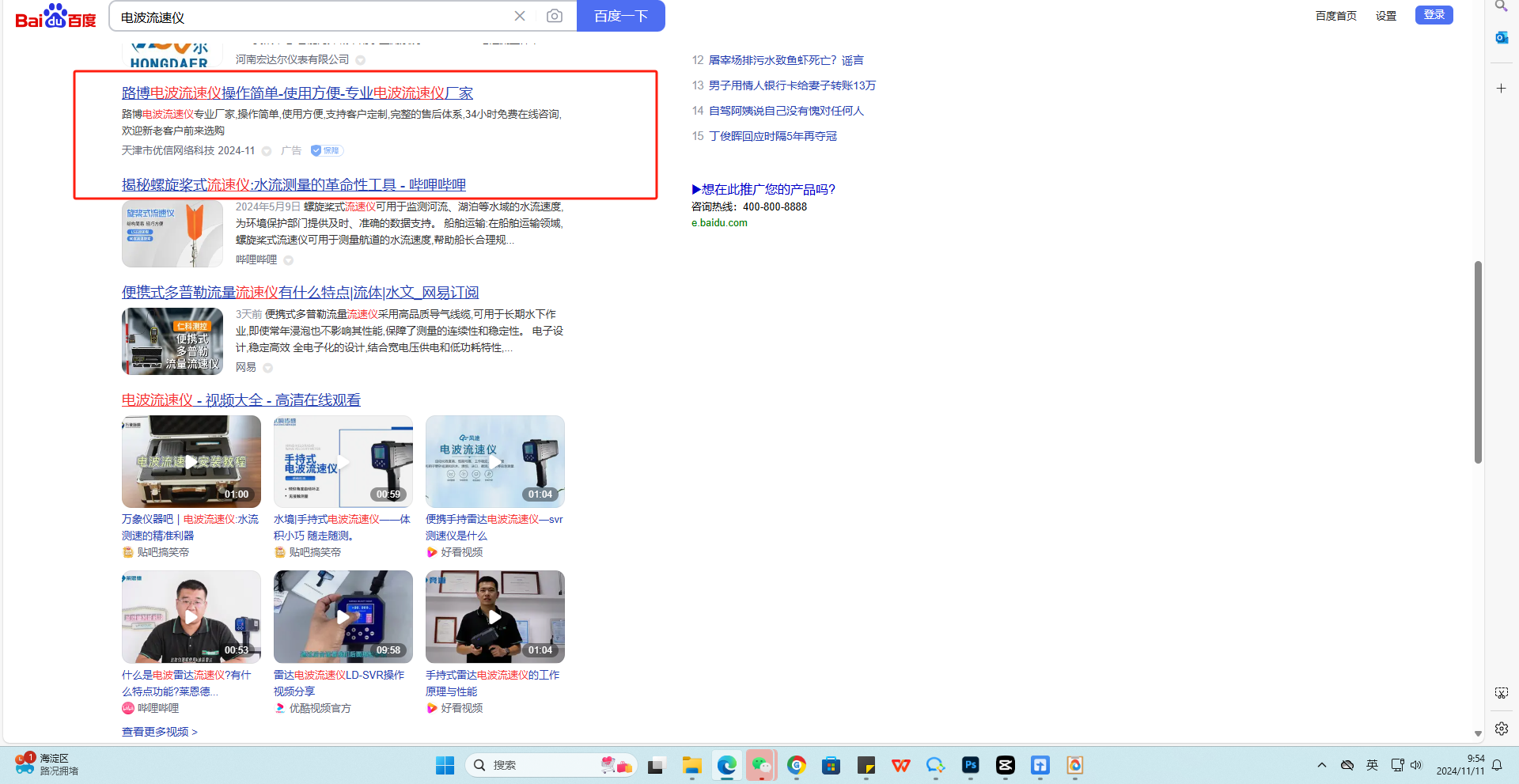Screen dimensions: 1519x784
Task: Play the 00:53 video with man in black shirt
Action: (191, 617)
